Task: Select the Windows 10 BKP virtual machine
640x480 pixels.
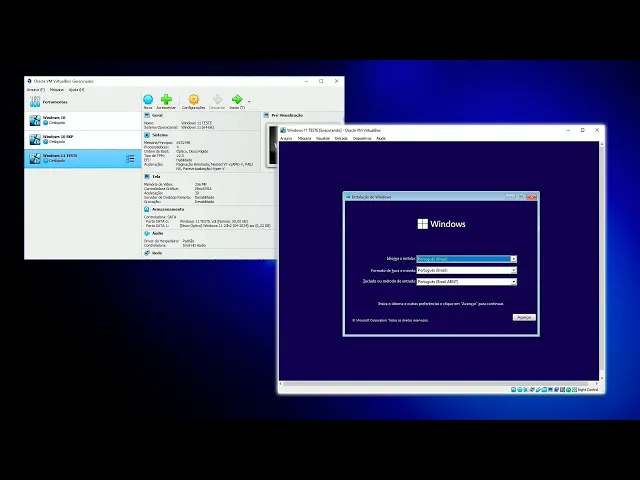Action: tap(82, 139)
